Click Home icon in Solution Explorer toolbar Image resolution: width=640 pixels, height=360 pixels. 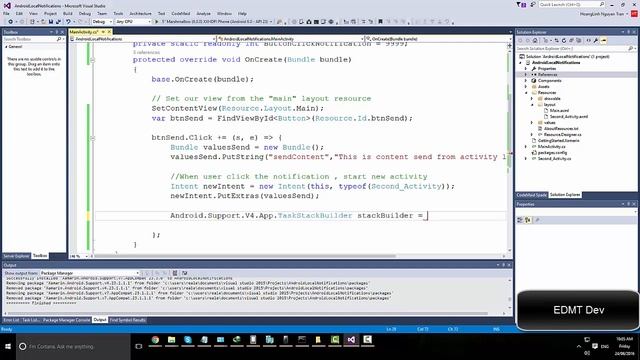pos(535,41)
